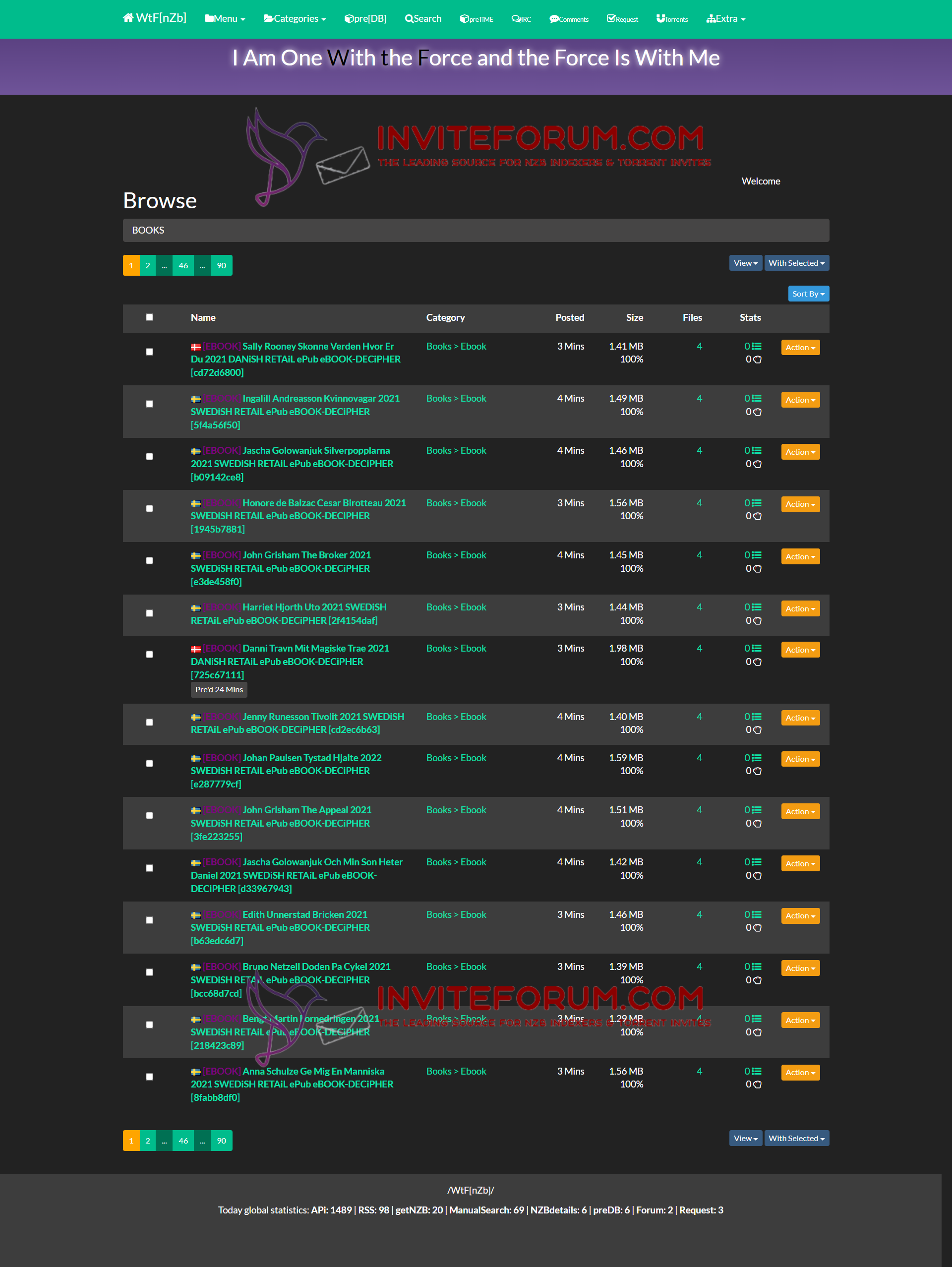Open preTiME from the navbar
Image resolution: width=952 pixels, height=1267 pixels.
click(x=476, y=19)
